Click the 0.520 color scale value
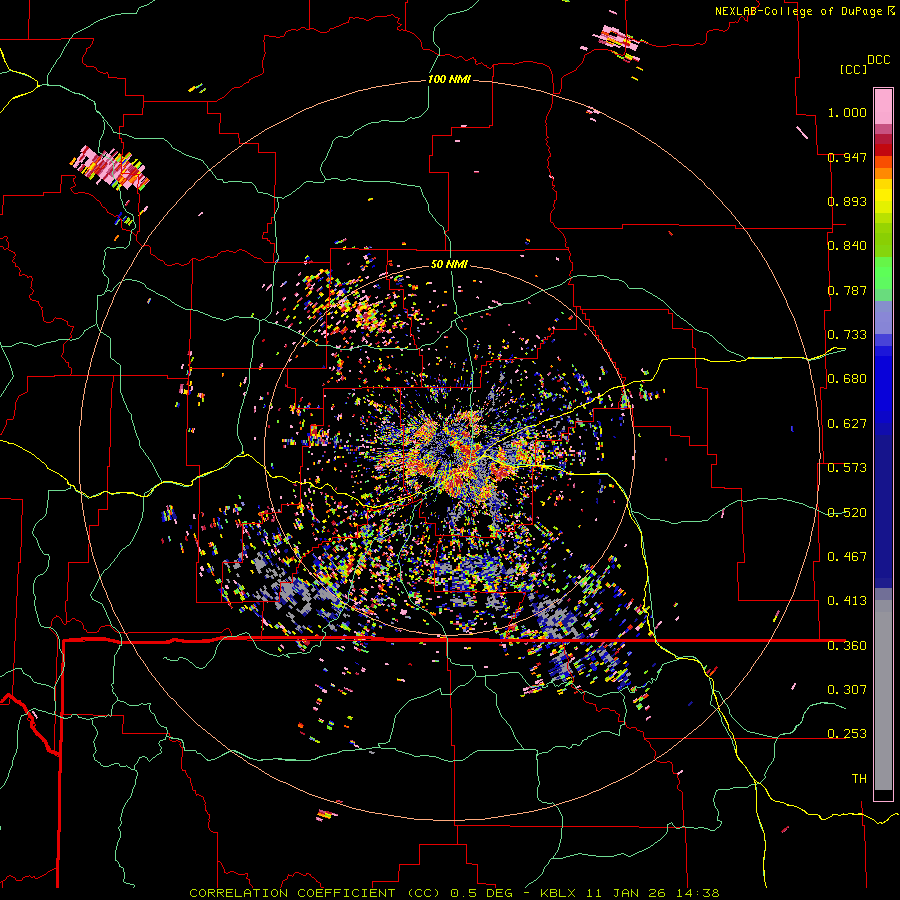 click(x=847, y=513)
